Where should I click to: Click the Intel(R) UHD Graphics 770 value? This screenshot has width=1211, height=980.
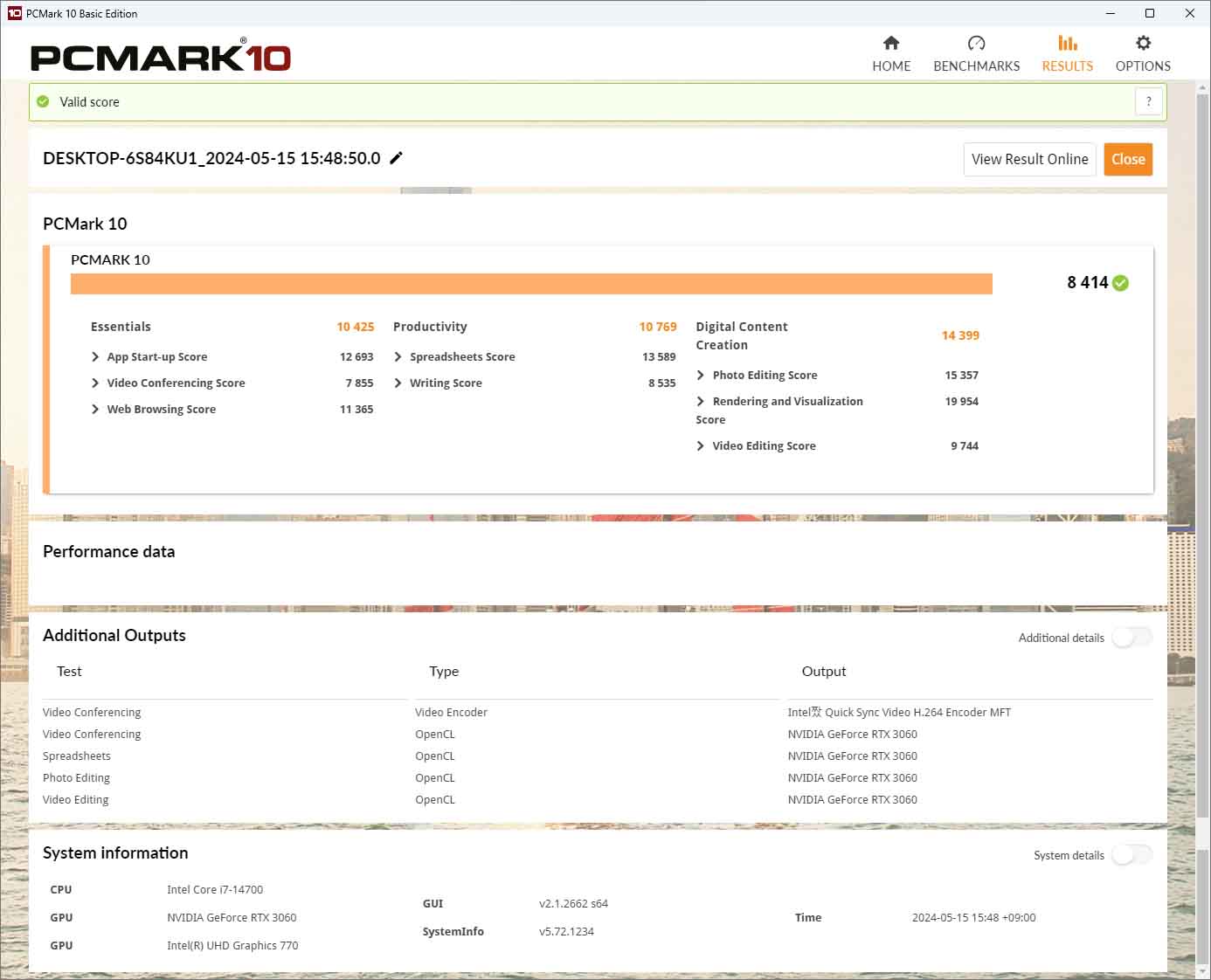coord(232,945)
